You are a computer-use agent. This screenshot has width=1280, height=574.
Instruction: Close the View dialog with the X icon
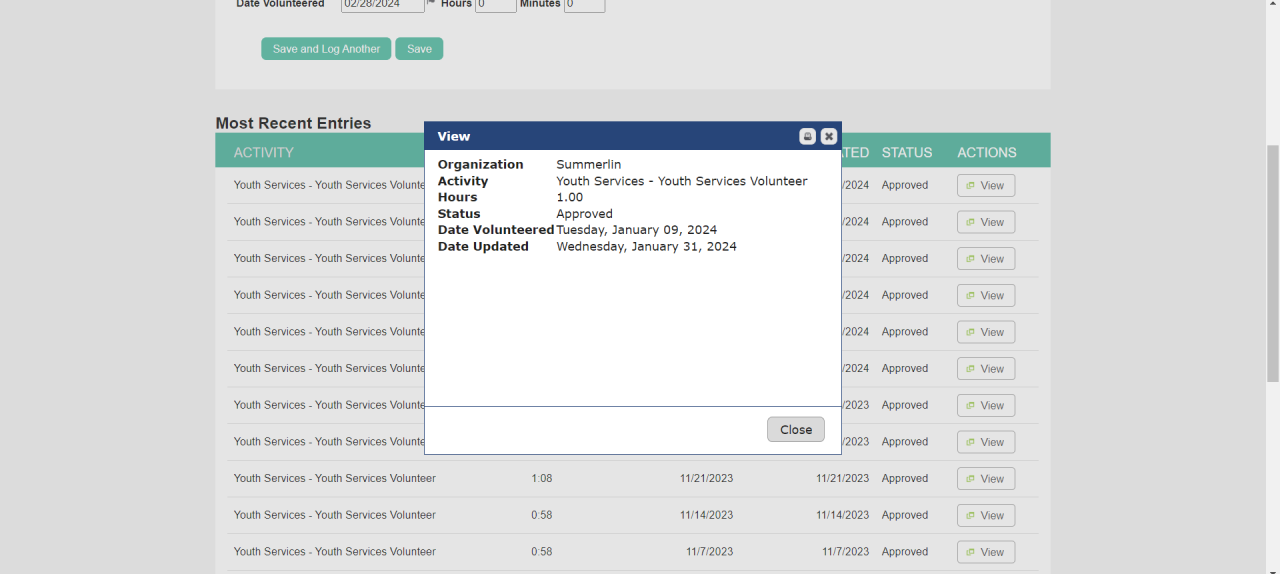[829, 136]
